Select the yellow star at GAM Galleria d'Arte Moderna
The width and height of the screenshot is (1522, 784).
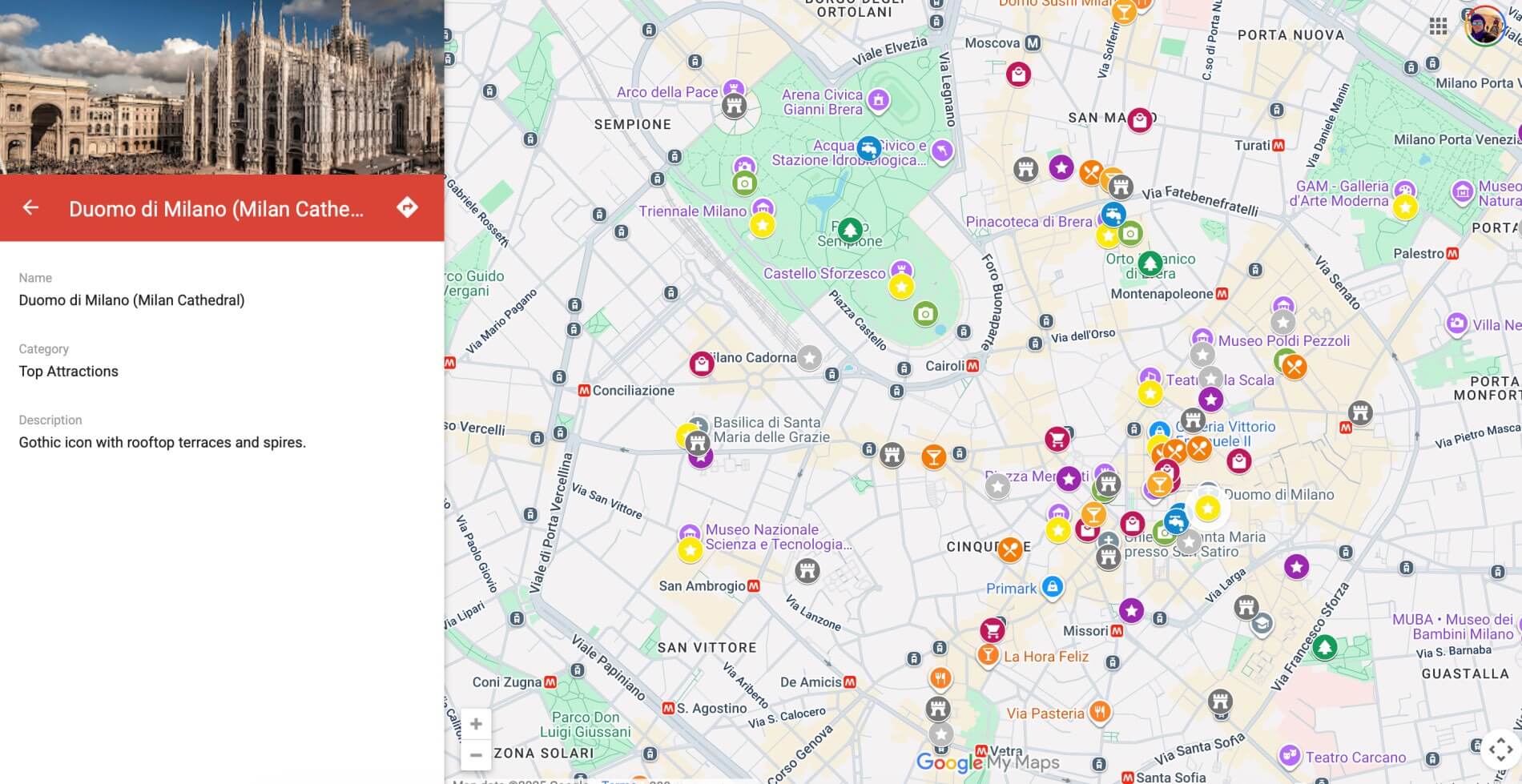1405,207
